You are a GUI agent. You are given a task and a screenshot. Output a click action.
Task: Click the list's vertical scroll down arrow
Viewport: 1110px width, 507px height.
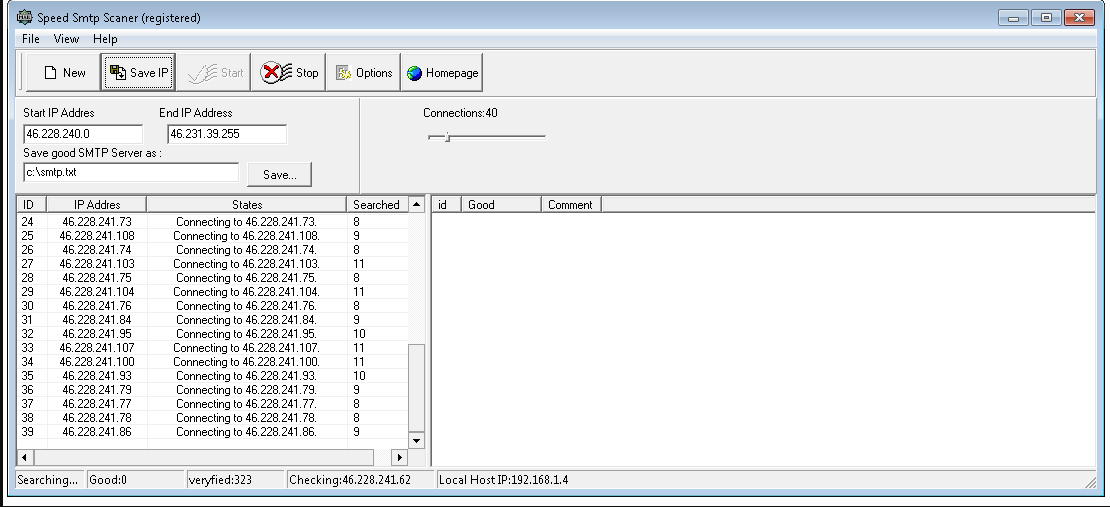click(417, 440)
